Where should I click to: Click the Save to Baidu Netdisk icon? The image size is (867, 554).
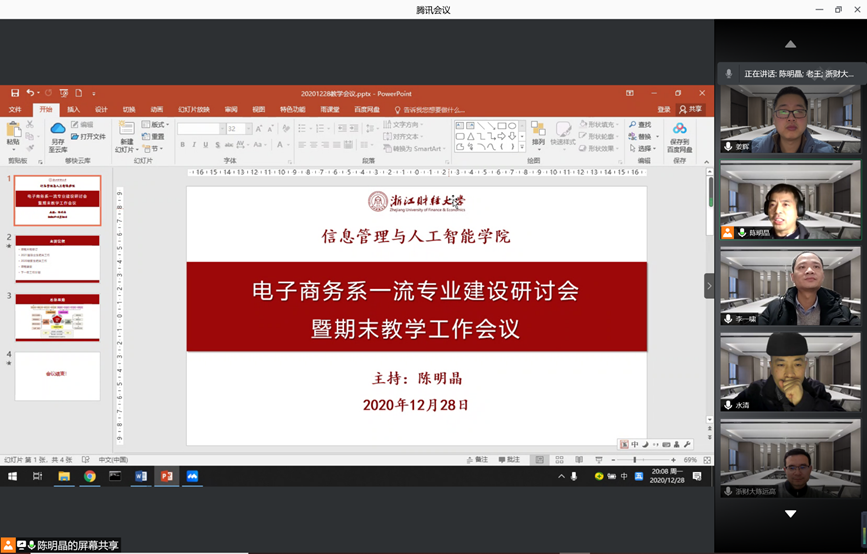tap(680, 134)
